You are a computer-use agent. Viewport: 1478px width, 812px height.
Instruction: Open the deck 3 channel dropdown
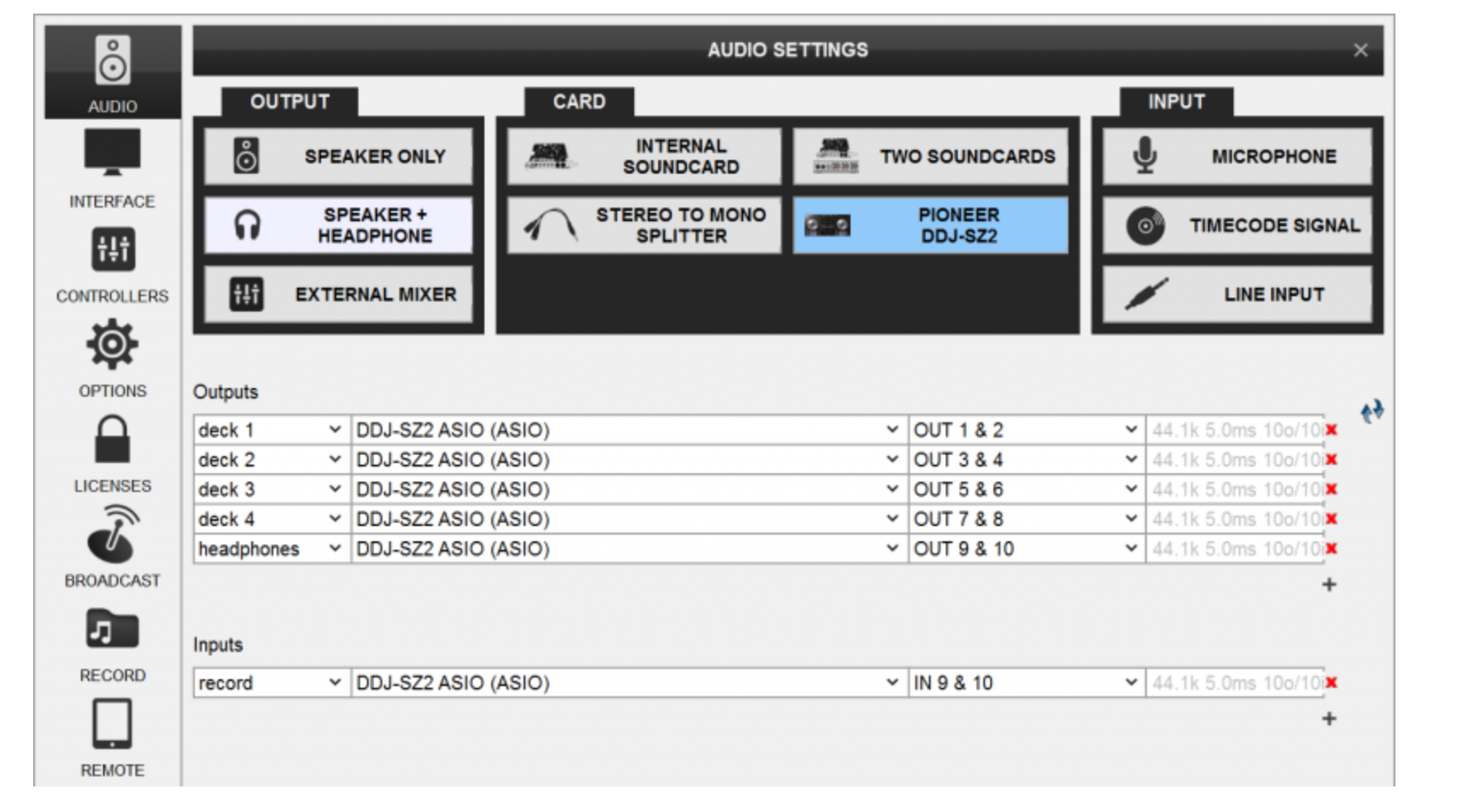pos(272,489)
